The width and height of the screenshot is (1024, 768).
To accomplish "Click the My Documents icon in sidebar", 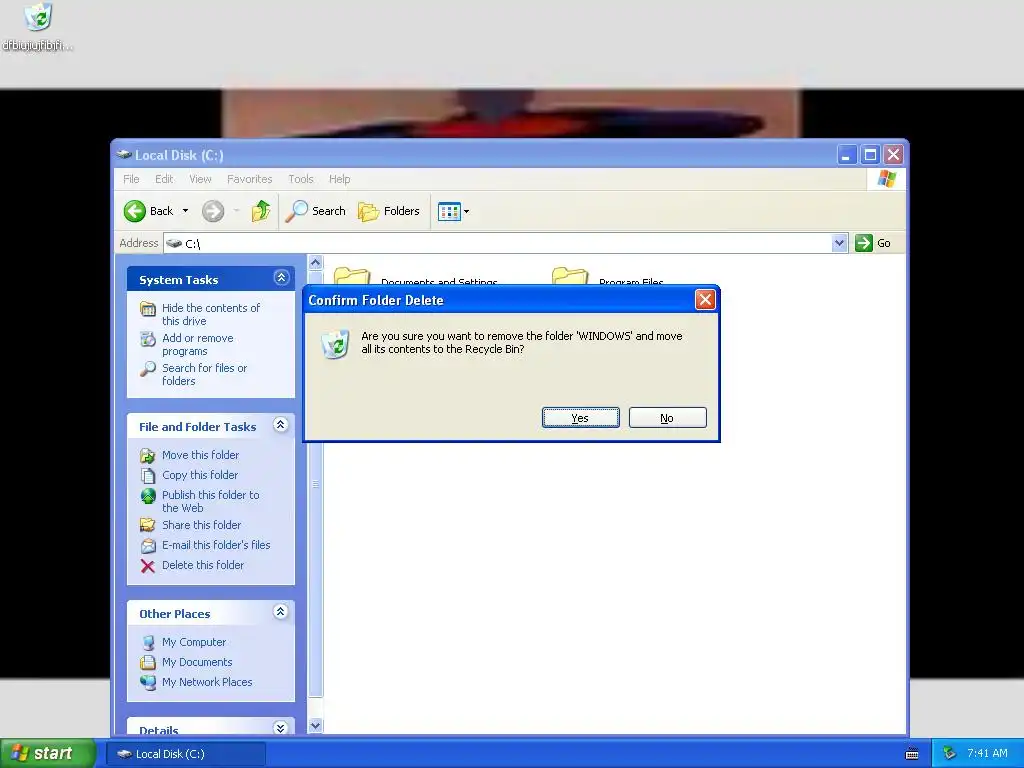I will pos(148,662).
